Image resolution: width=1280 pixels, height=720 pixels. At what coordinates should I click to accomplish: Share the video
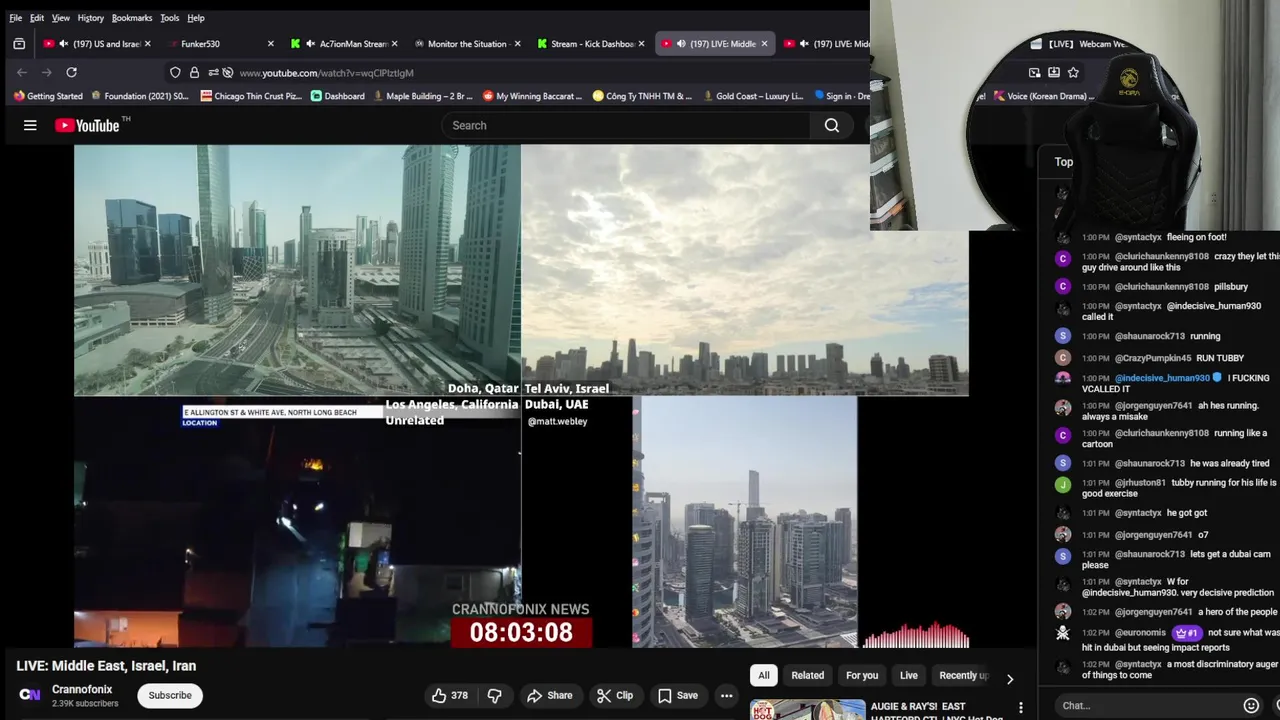[550, 695]
